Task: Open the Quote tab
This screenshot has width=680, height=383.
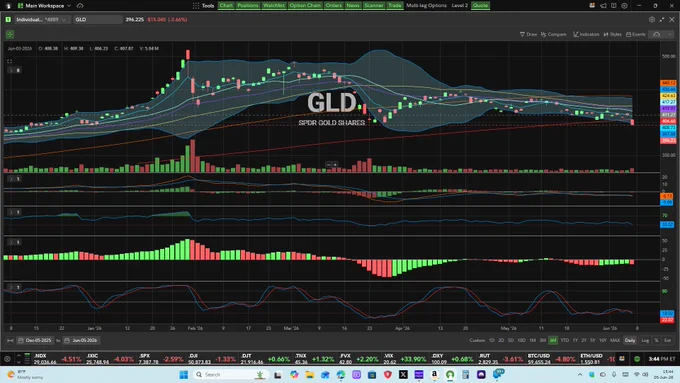Action: click(480, 6)
